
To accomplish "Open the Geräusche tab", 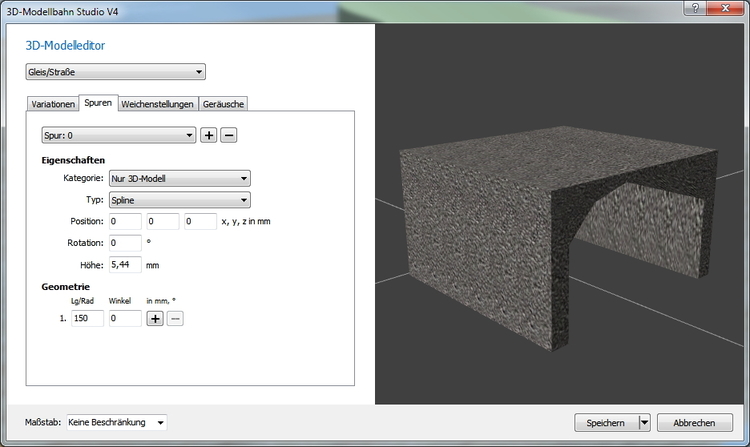I will point(222,104).
